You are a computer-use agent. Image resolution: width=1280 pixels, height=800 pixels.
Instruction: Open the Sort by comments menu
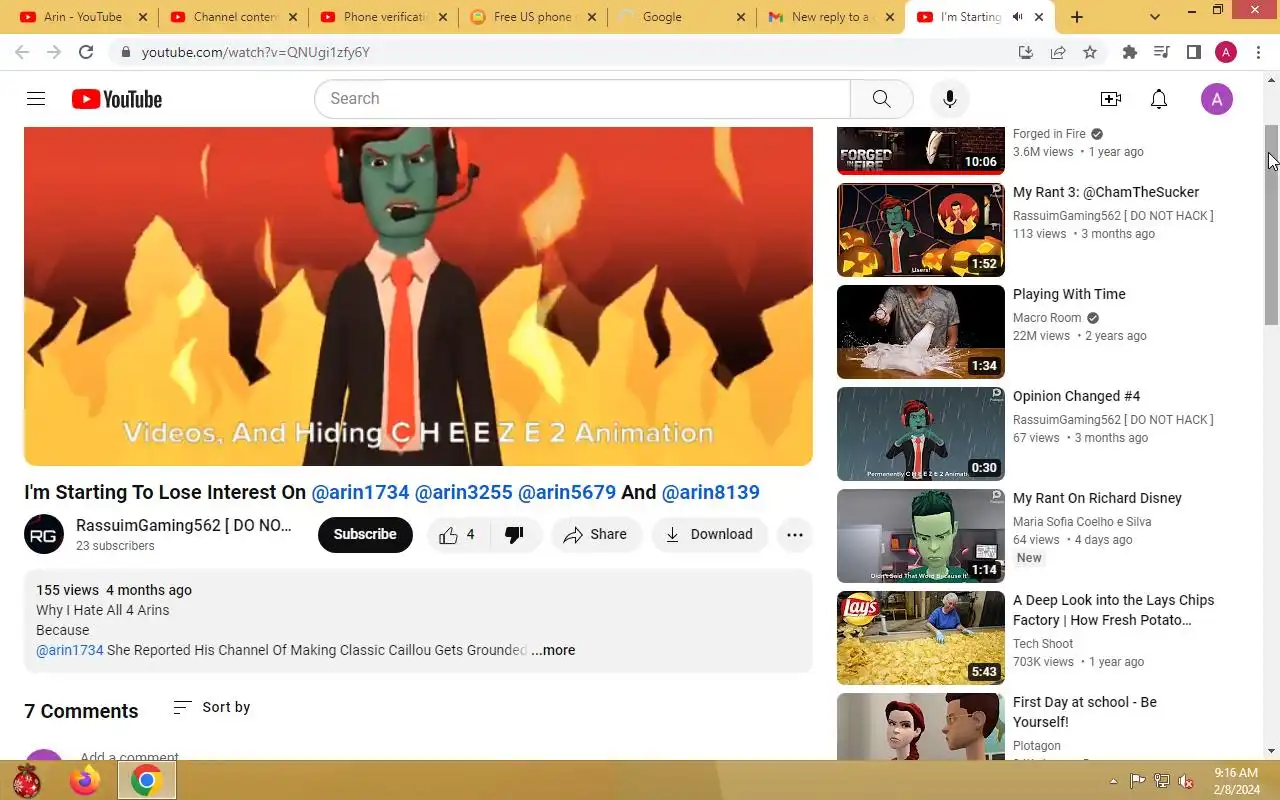(x=211, y=707)
